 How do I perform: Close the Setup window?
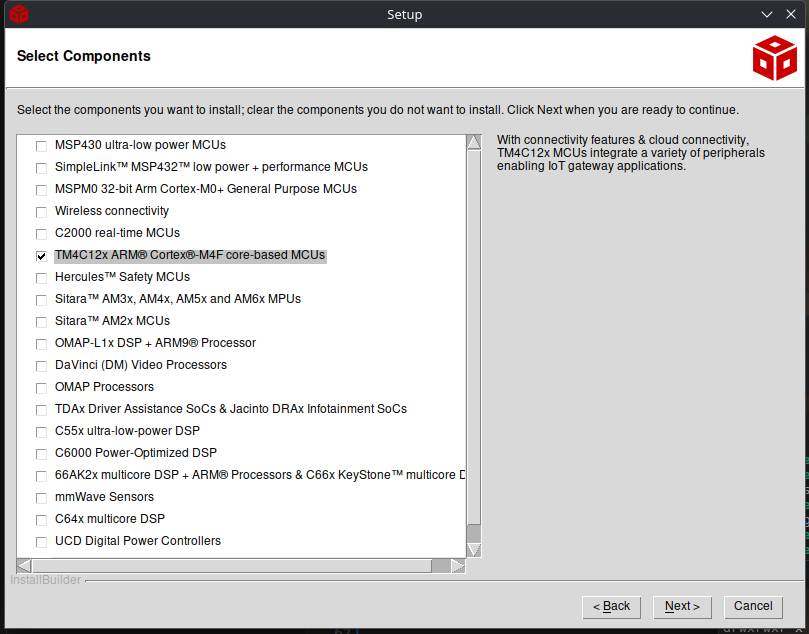[791, 14]
